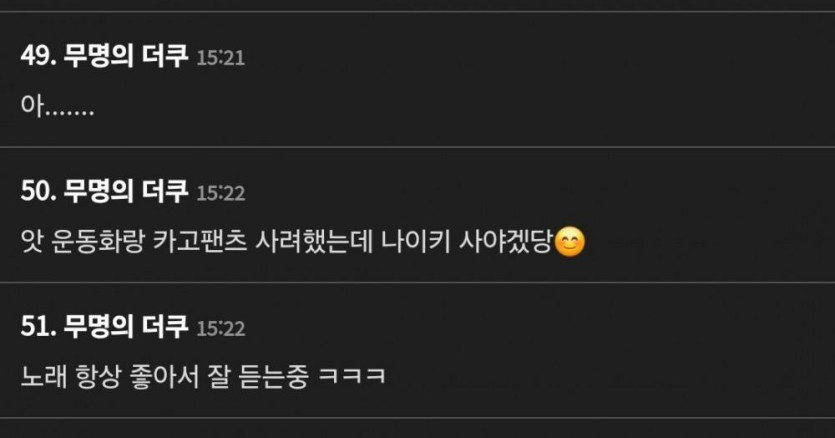Click the word 나이키 in comment 50
Image resolution: width=835 pixels, height=438 pixels.
tap(415, 242)
